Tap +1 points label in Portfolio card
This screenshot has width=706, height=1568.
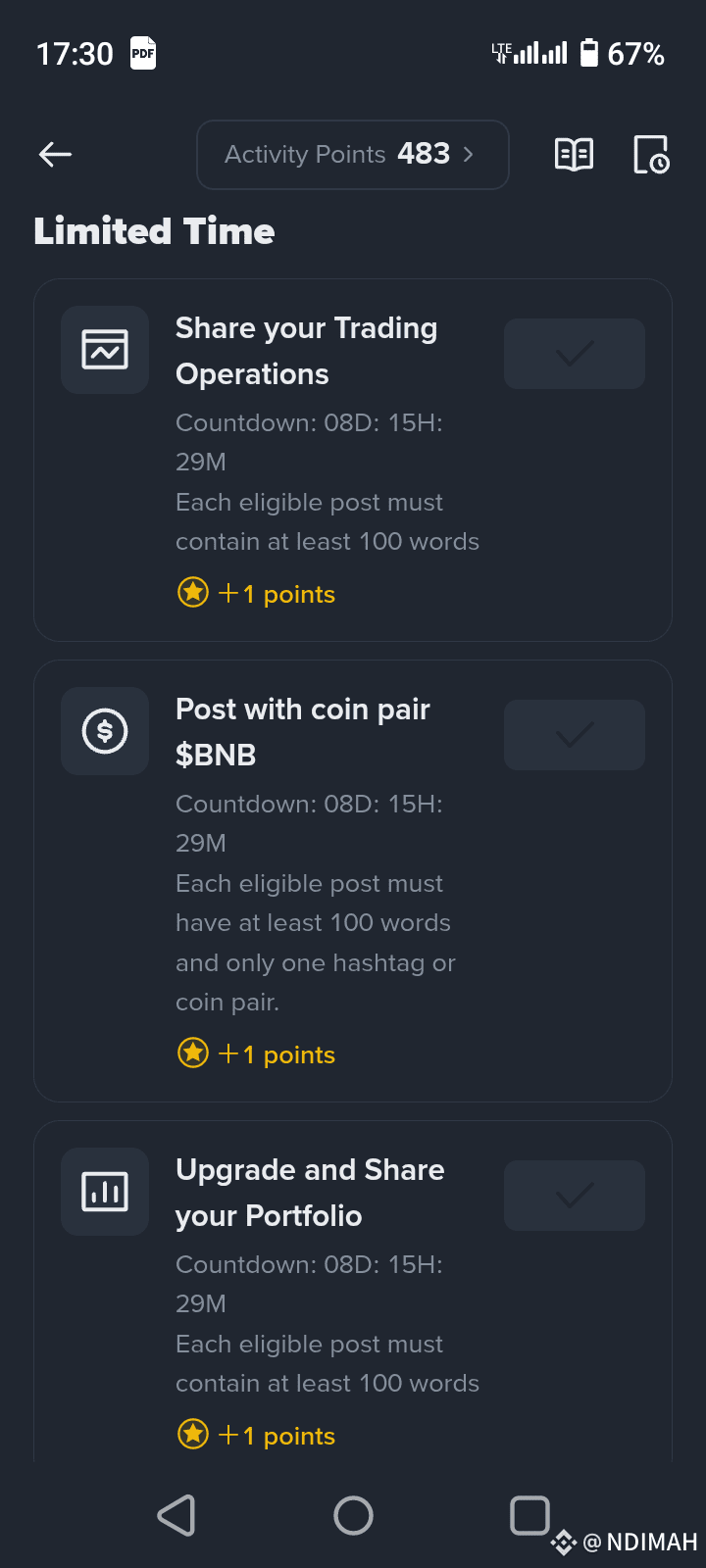point(277,1436)
